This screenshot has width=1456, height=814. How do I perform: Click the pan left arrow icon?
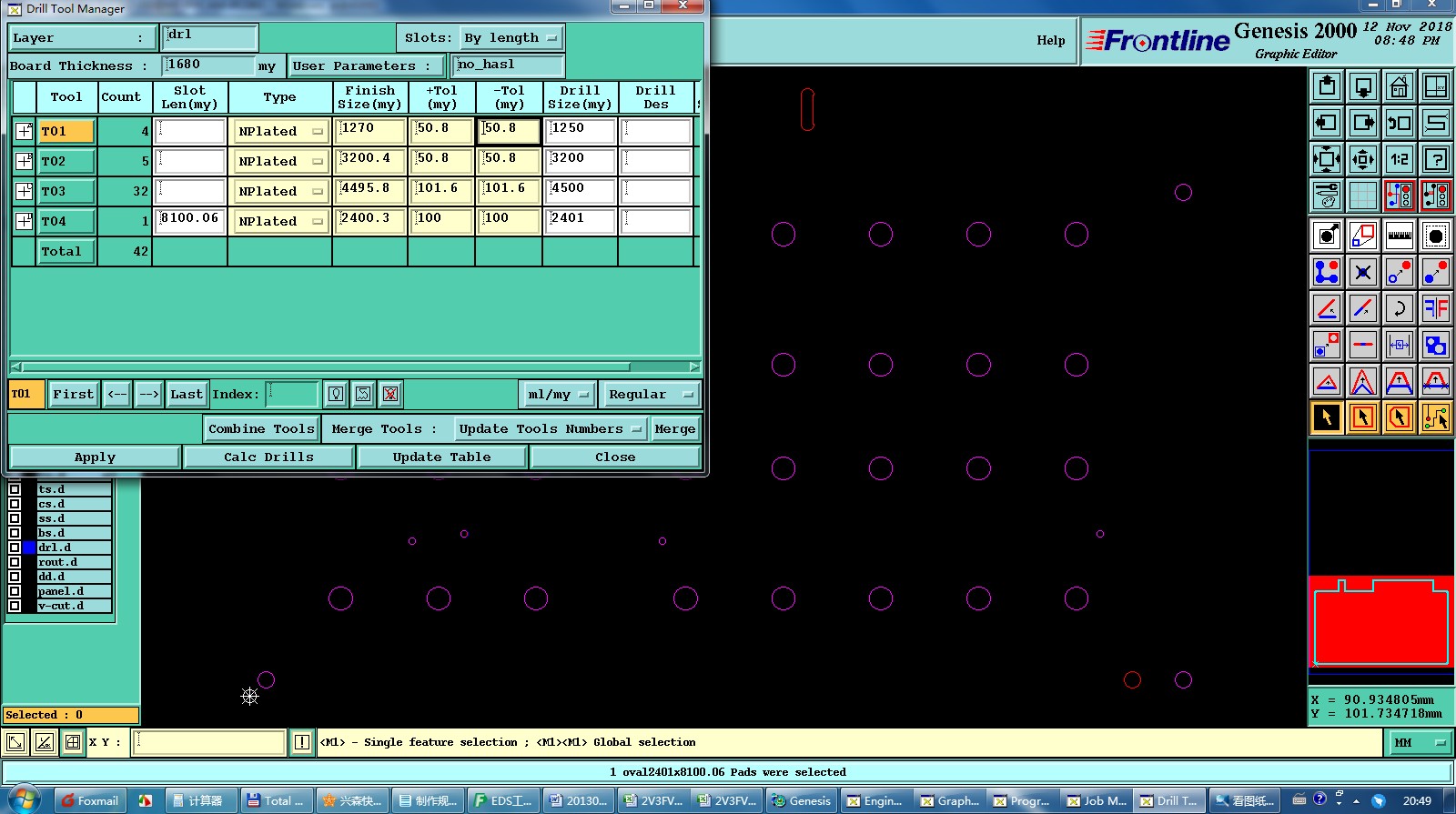[x=1327, y=123]
